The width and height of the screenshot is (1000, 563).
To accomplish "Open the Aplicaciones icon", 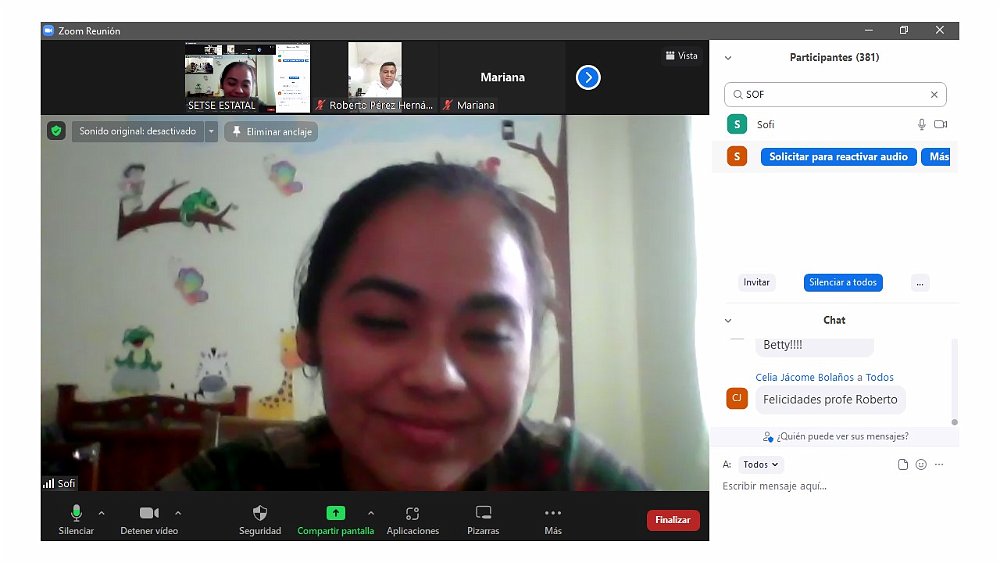I will (x=412, y=513).
